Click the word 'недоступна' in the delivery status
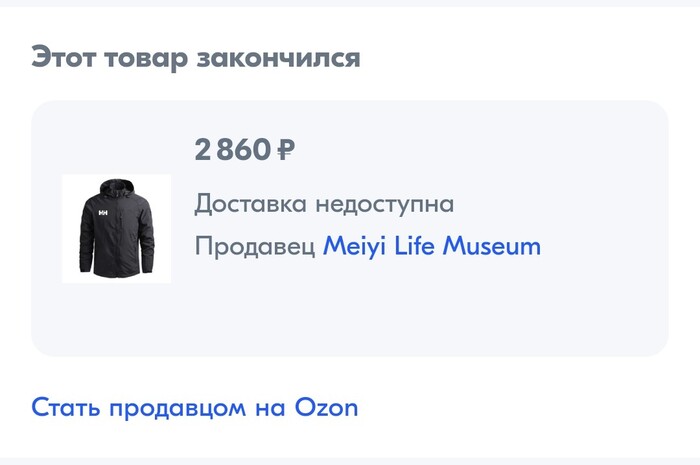The image size is (700, 465). [x=385, y=204]
